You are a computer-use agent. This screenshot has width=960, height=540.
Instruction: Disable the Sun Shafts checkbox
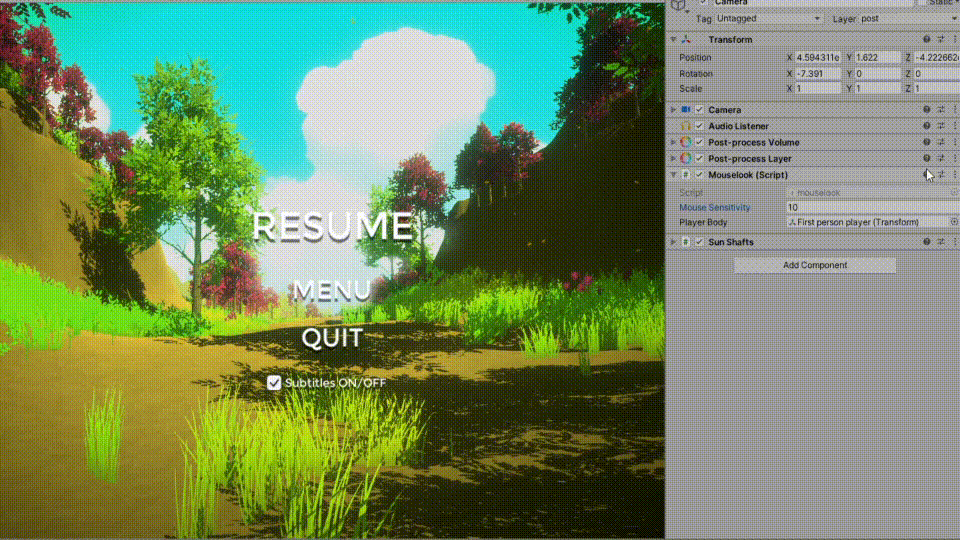(699, 242)
